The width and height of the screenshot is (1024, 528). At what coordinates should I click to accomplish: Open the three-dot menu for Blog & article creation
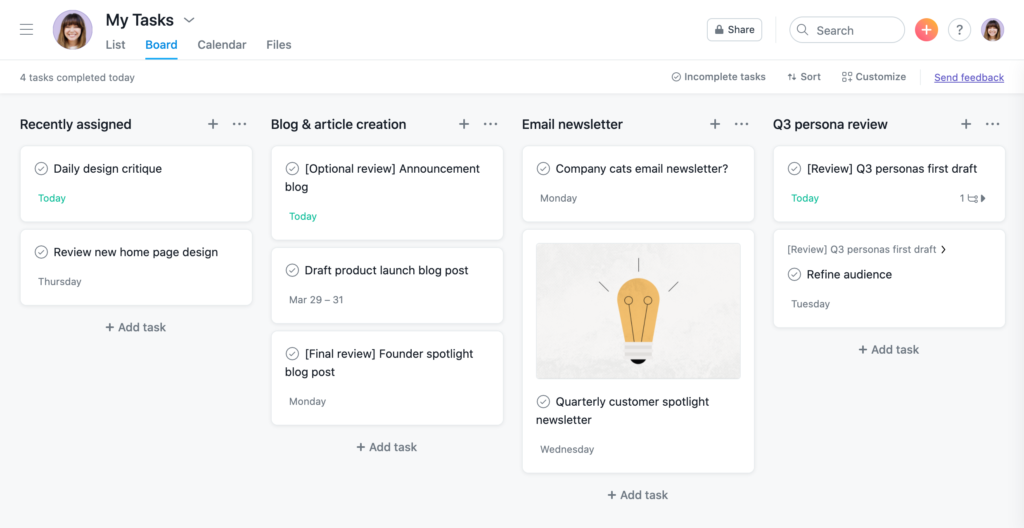click(490, 124)
